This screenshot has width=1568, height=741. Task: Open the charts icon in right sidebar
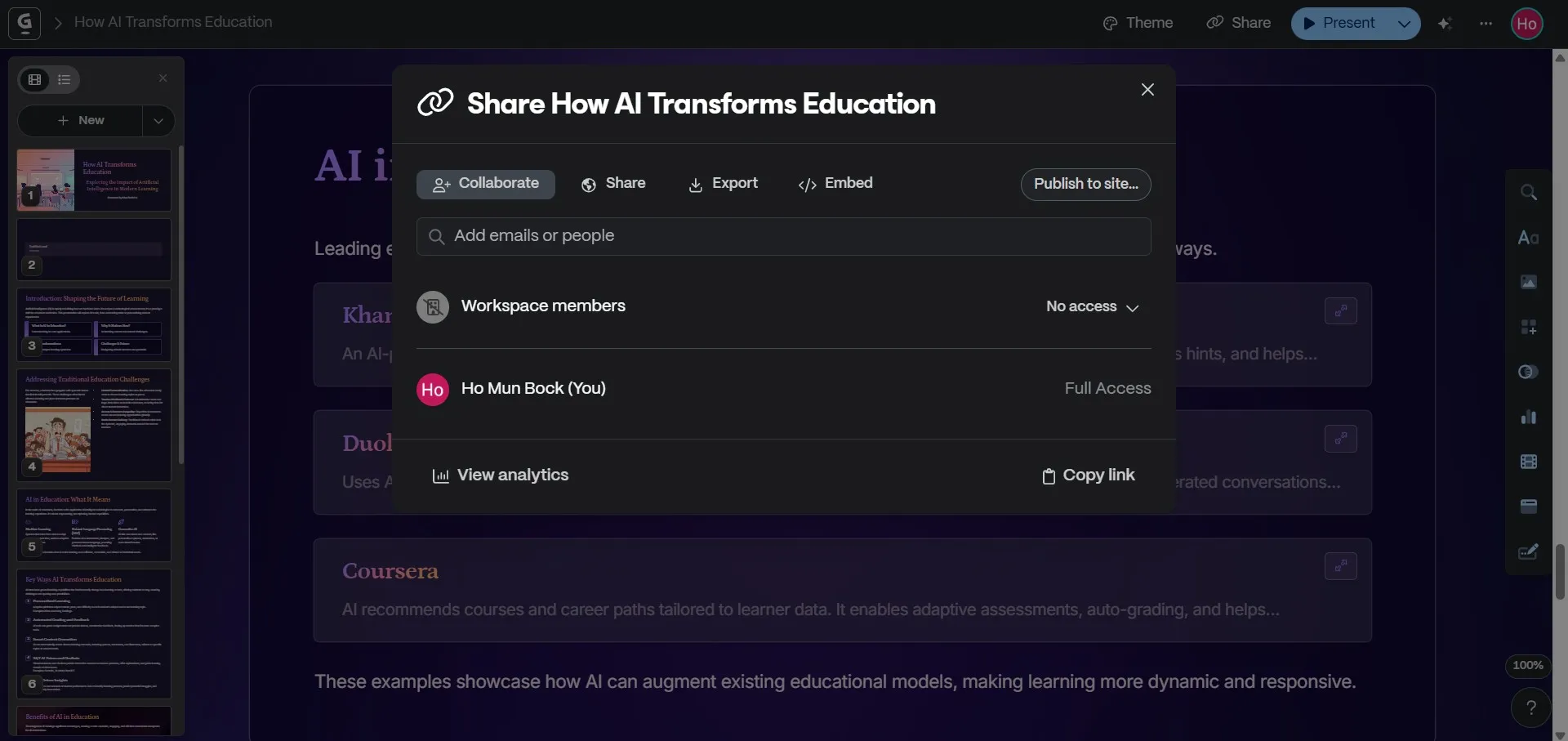point(1529,417)
